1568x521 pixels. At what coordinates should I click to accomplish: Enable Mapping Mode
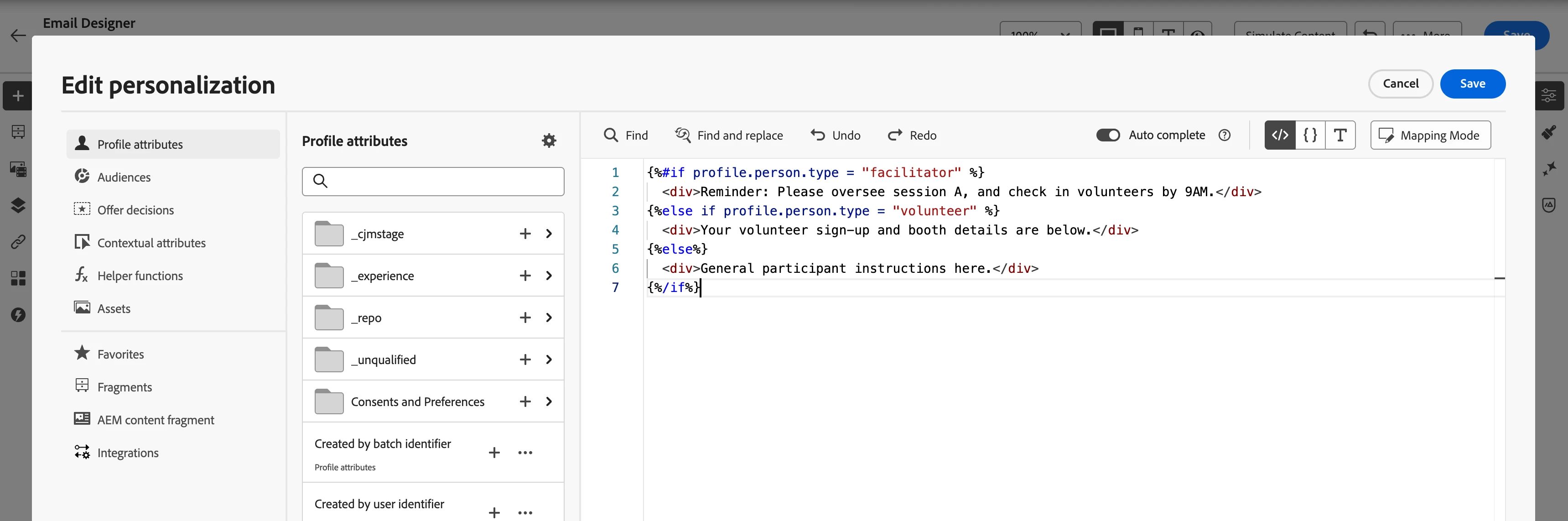tap(1430, 135)
